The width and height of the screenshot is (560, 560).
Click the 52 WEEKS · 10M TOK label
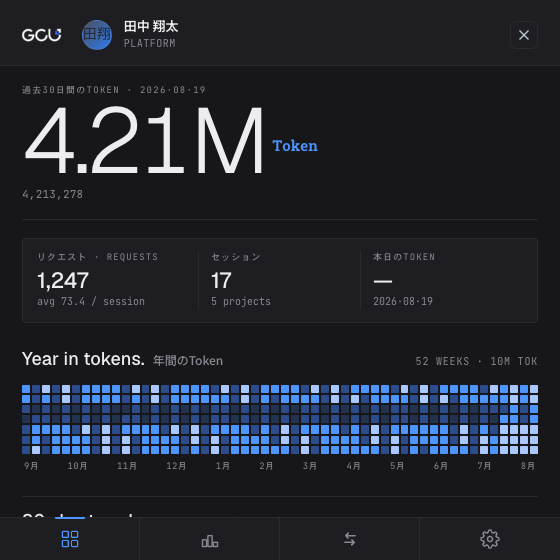476,361
